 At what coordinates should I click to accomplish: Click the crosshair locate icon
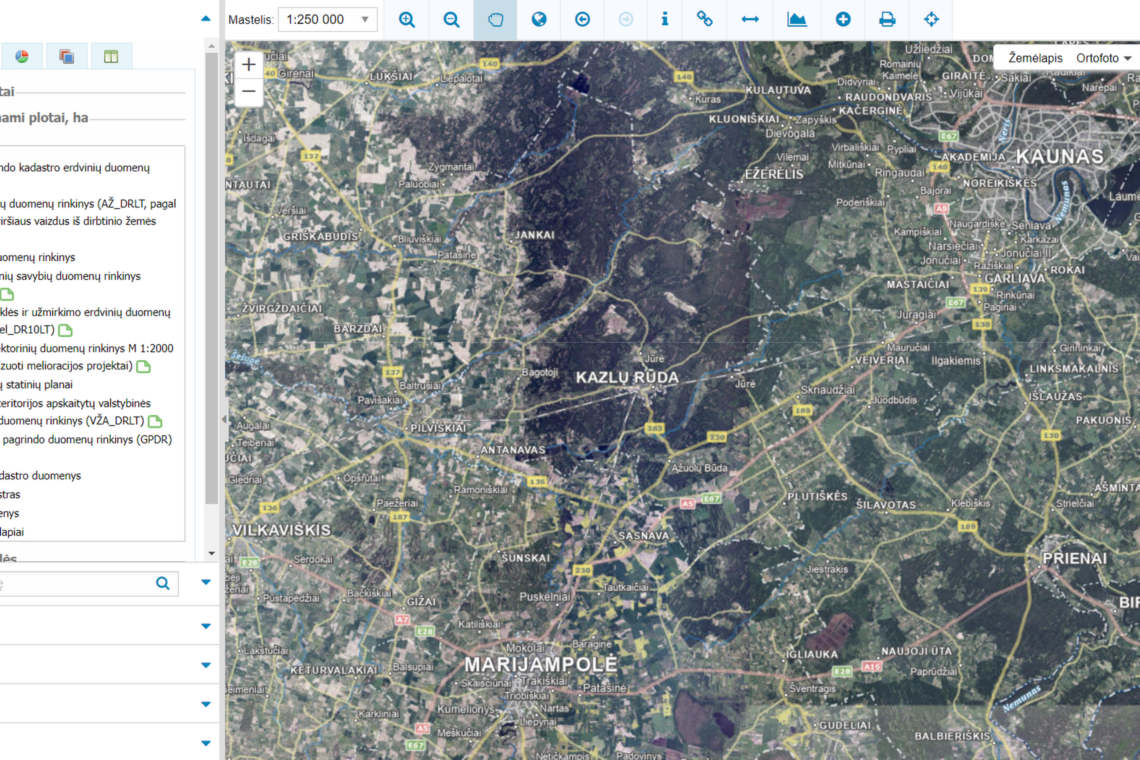[x=931, y=19]
